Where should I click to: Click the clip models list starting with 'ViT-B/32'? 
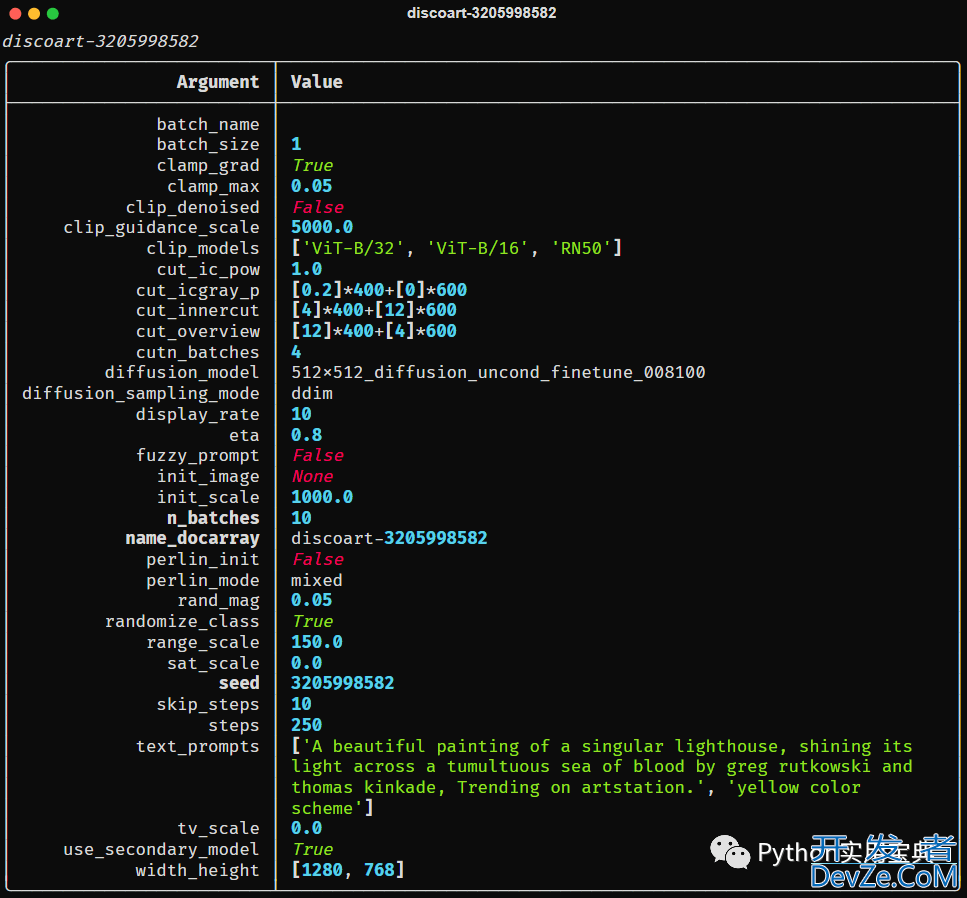pyautogui.click(x=456, y=249)
